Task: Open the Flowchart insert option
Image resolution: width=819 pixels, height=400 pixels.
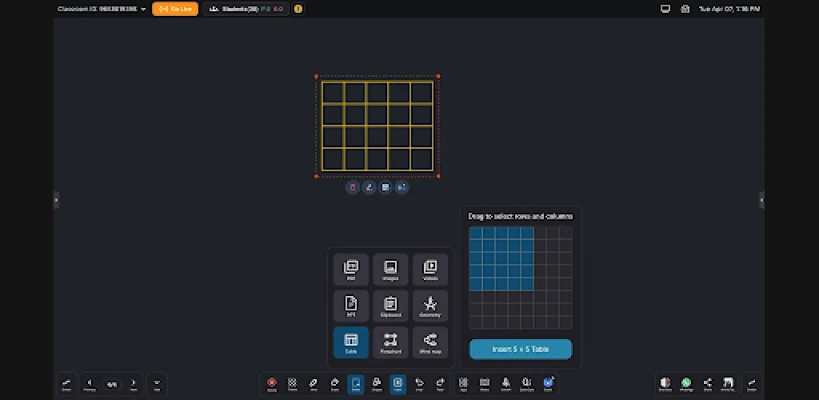Action: point(390,342)
